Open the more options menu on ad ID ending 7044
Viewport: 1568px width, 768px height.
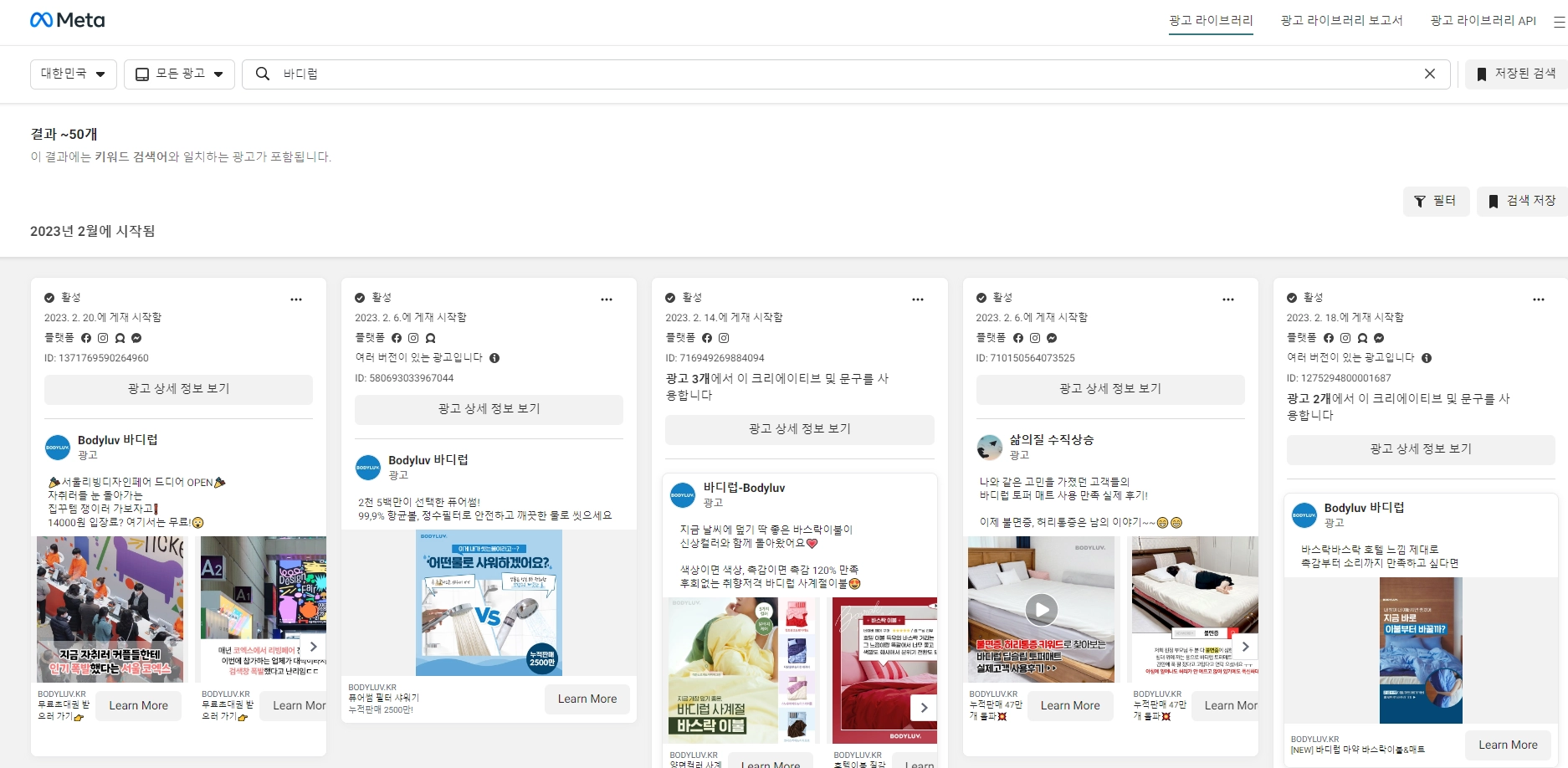pos(607,299)
